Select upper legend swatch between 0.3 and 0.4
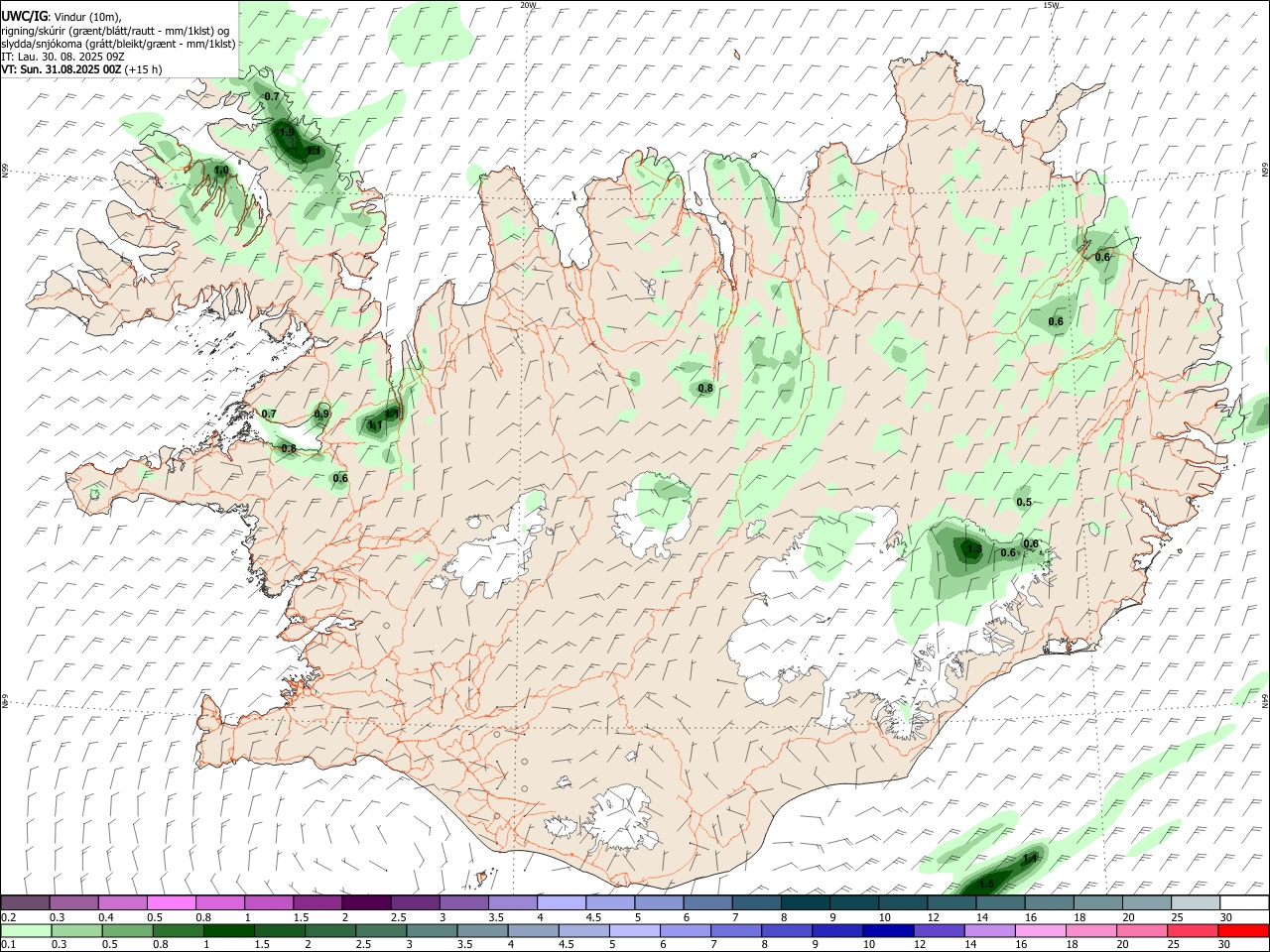1270x952 pixels. (74, 903)
